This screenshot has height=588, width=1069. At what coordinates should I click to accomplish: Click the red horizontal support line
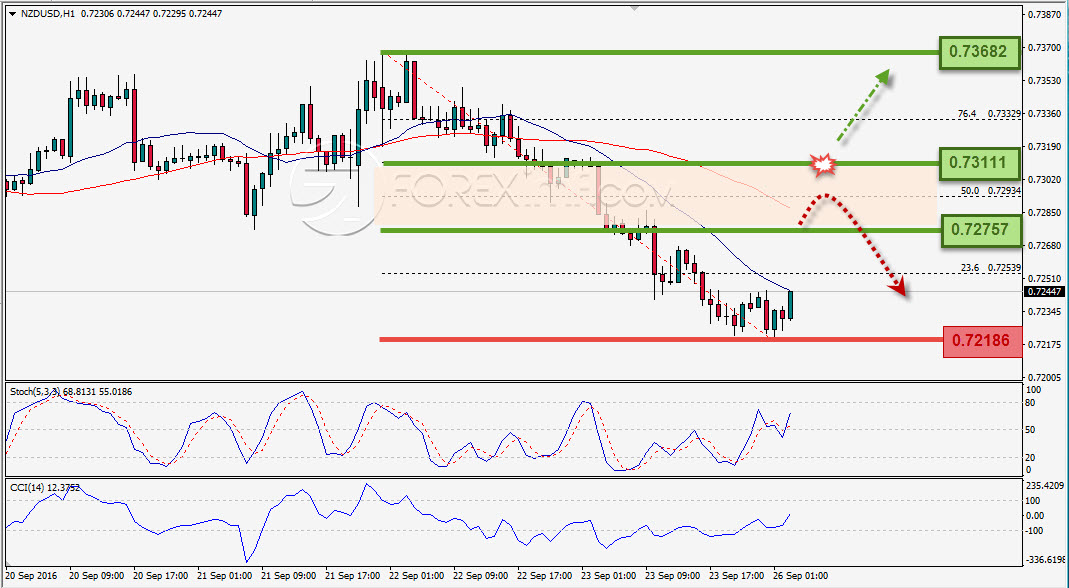click(661, 339)
